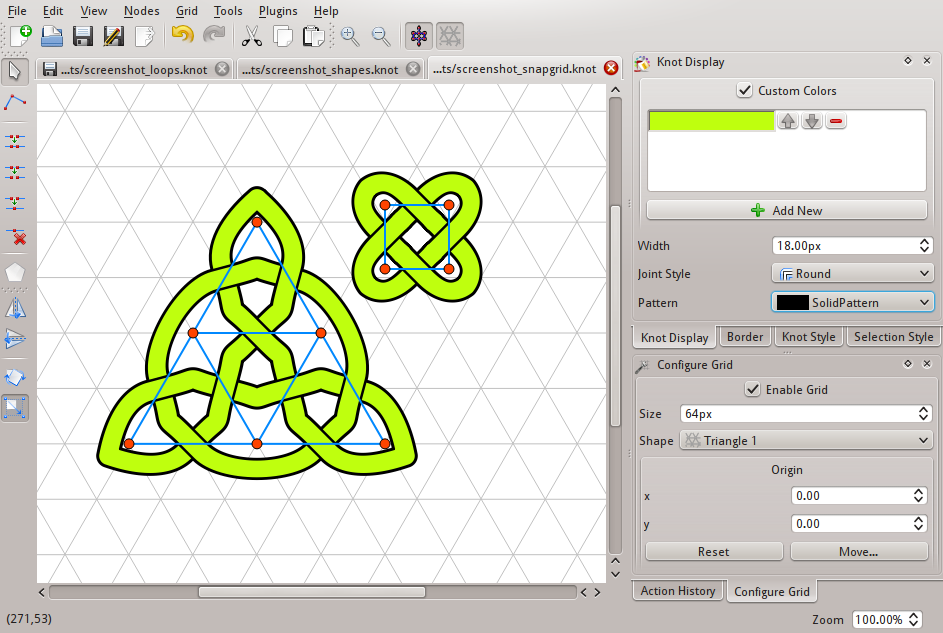Choose the polygon shape tool
This screenshot has height=633, width=943.
coord(15,273)
